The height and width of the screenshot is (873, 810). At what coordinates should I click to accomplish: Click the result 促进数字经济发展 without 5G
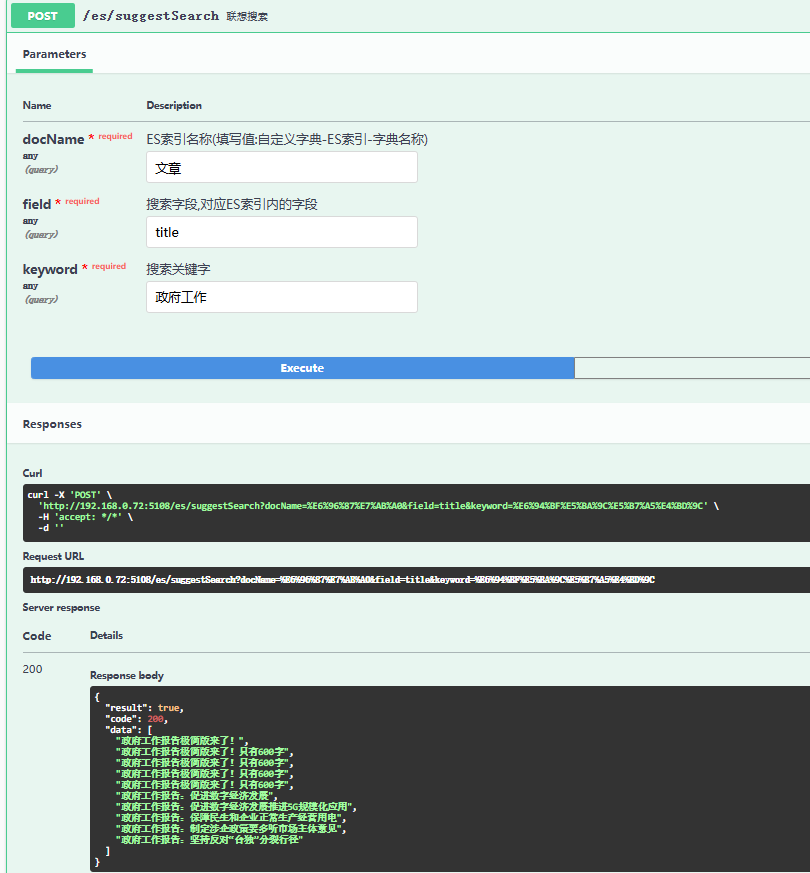[x=197, y=796]
